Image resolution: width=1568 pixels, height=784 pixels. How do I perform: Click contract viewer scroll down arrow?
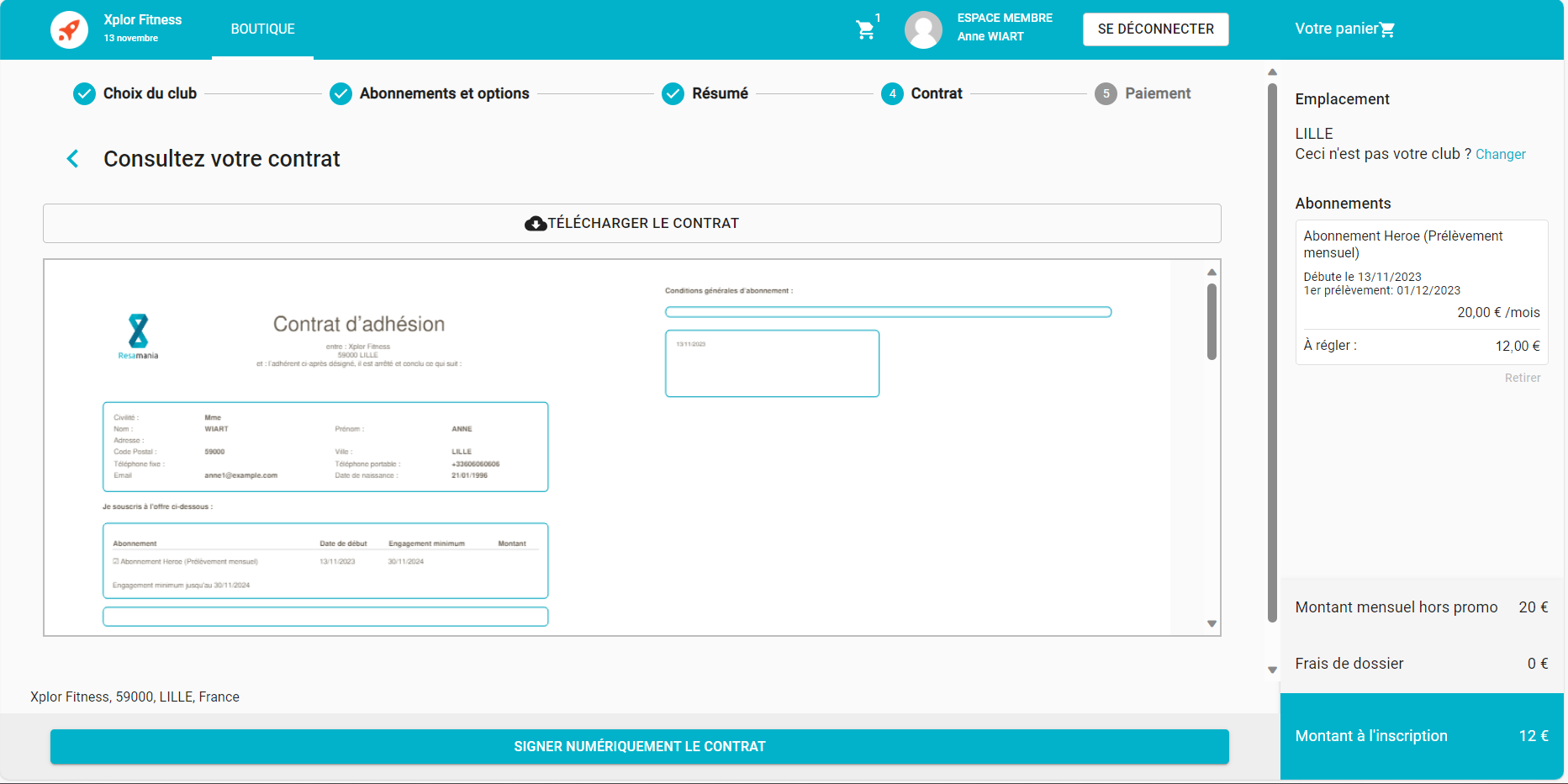tap(1212, 624)
